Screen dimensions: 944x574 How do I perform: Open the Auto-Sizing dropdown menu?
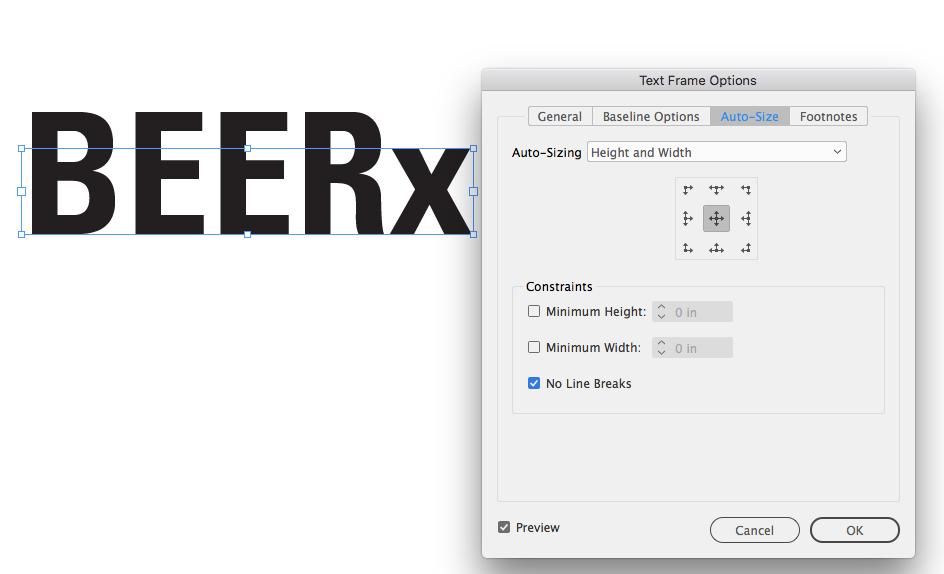716,152
